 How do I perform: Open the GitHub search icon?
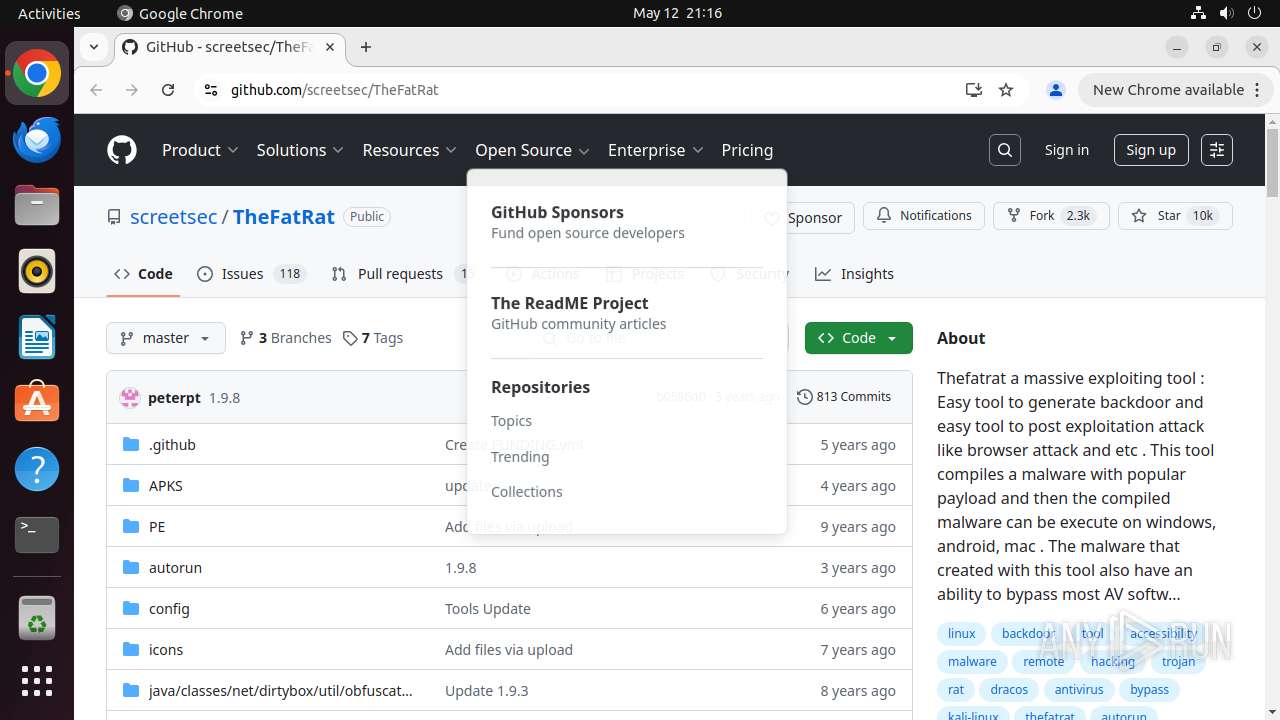[x=1005, y=150]
